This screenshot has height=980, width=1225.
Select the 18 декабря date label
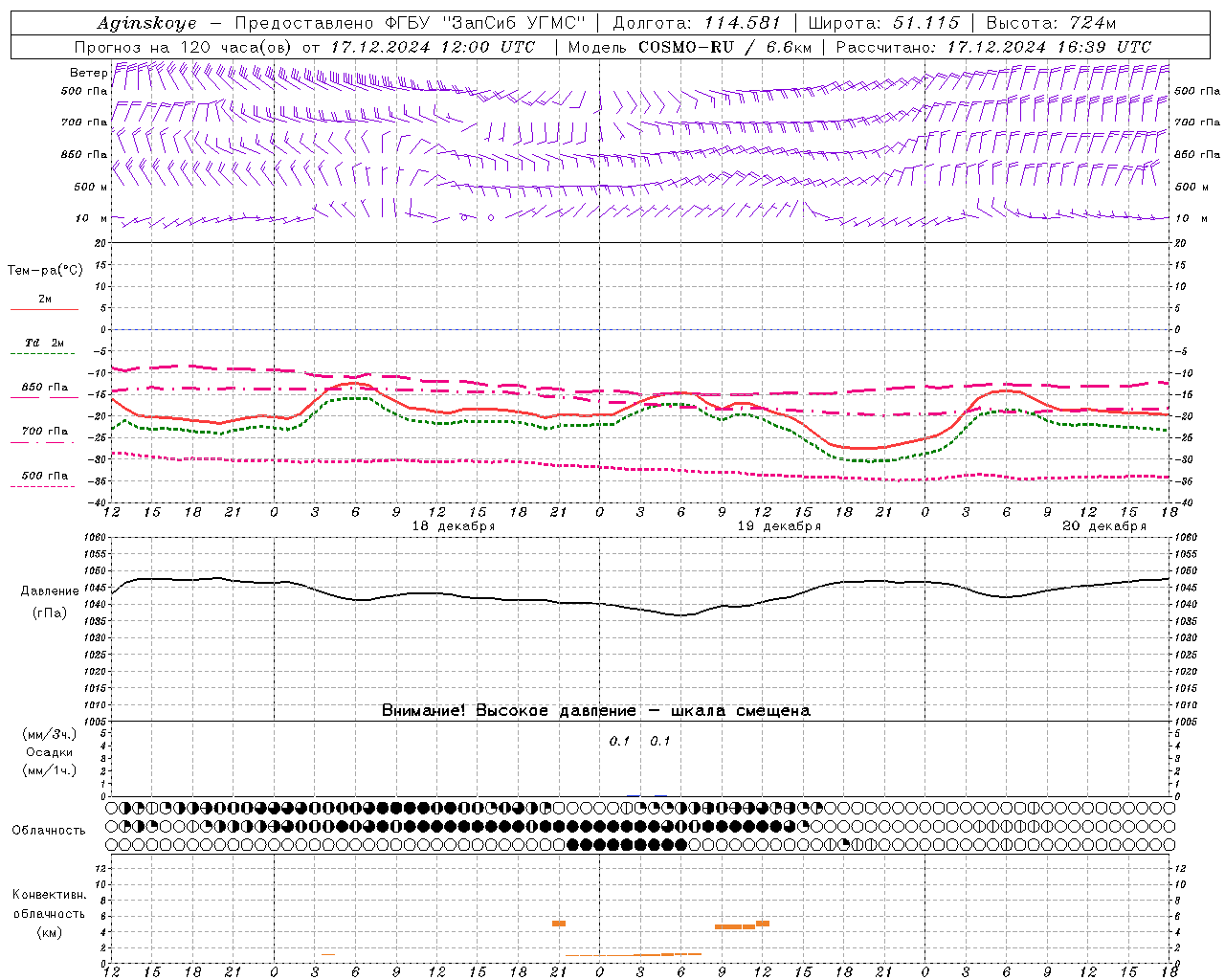pos(454,526)
